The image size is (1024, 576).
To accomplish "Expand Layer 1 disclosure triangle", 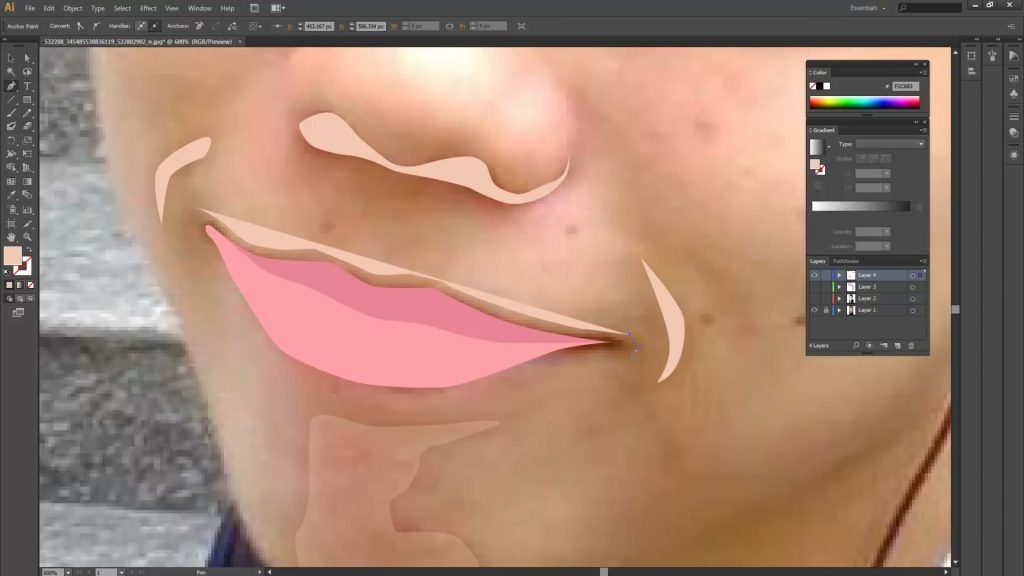I will pyautogui.click(x=839, y=310).
